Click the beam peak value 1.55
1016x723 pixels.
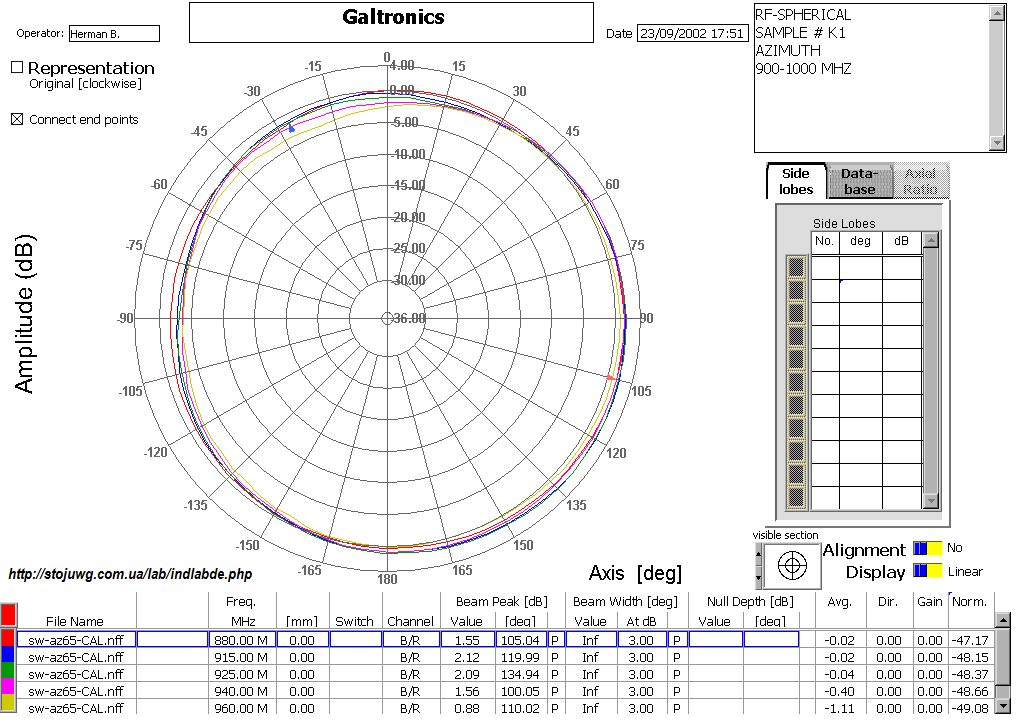[467, 640]
